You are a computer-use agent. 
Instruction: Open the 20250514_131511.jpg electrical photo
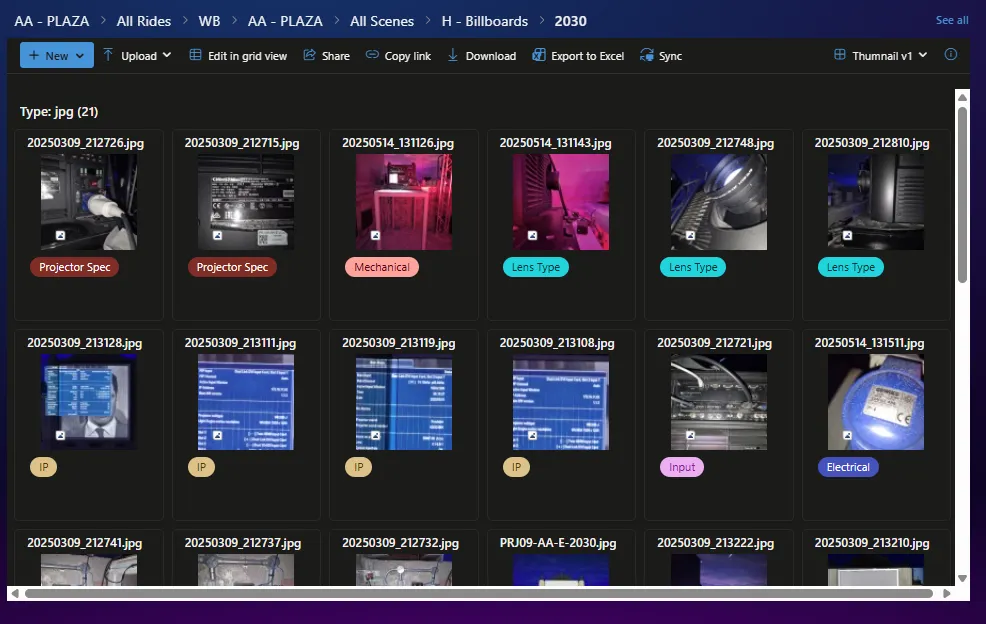(875, 402)
